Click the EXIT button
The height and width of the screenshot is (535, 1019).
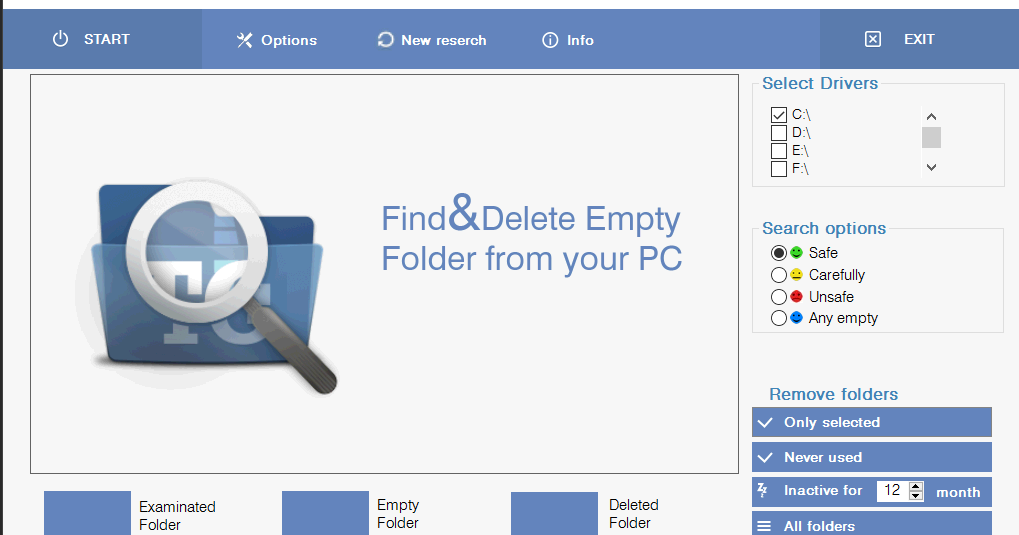pos(919,39)
